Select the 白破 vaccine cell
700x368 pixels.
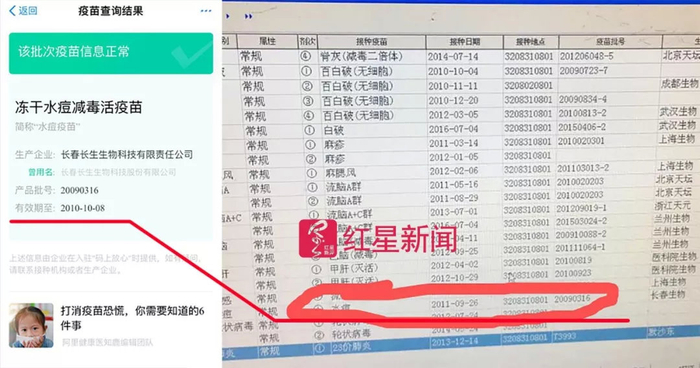click(x=333, y=130)
